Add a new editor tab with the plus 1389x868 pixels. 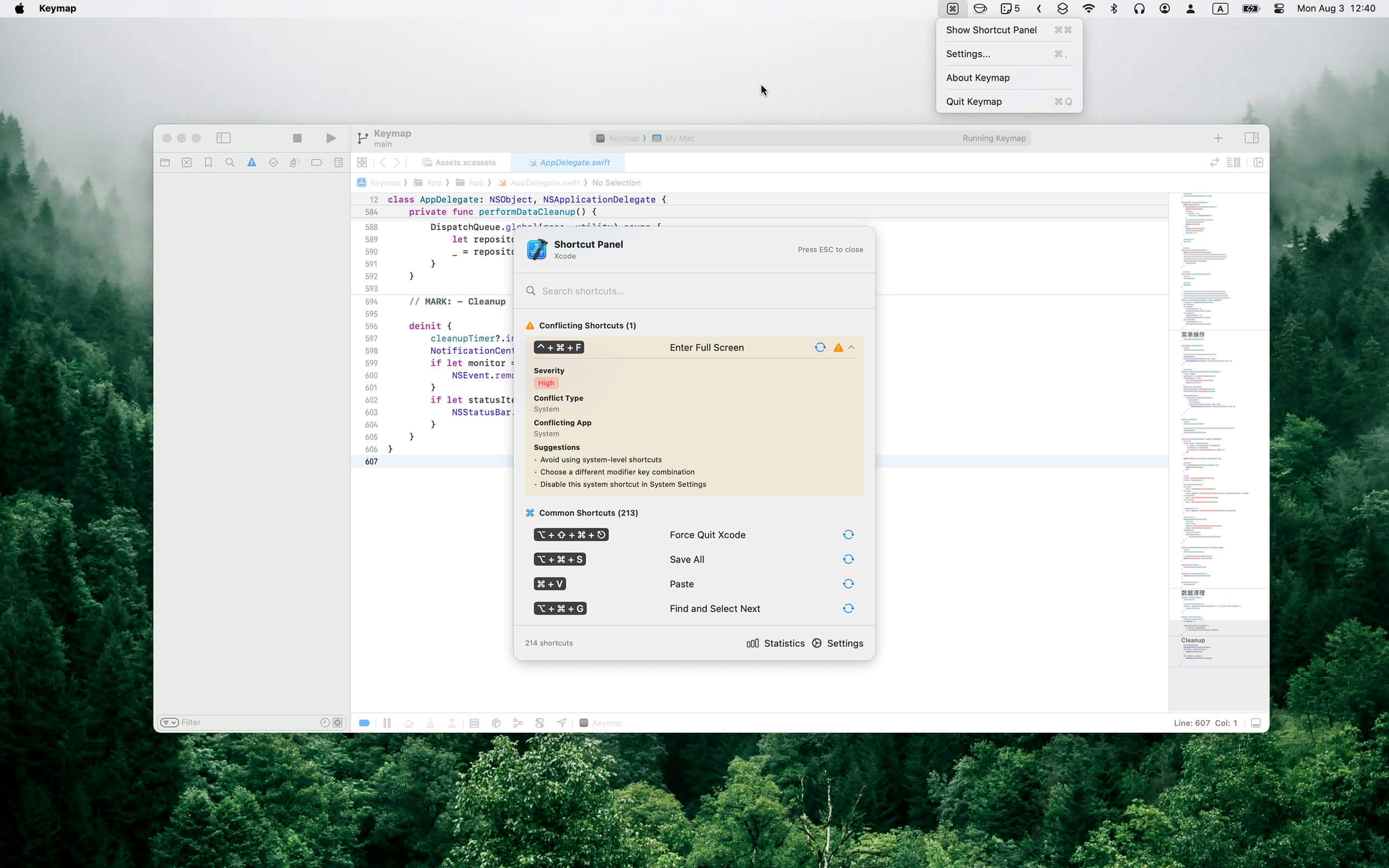coord(1218,138)
